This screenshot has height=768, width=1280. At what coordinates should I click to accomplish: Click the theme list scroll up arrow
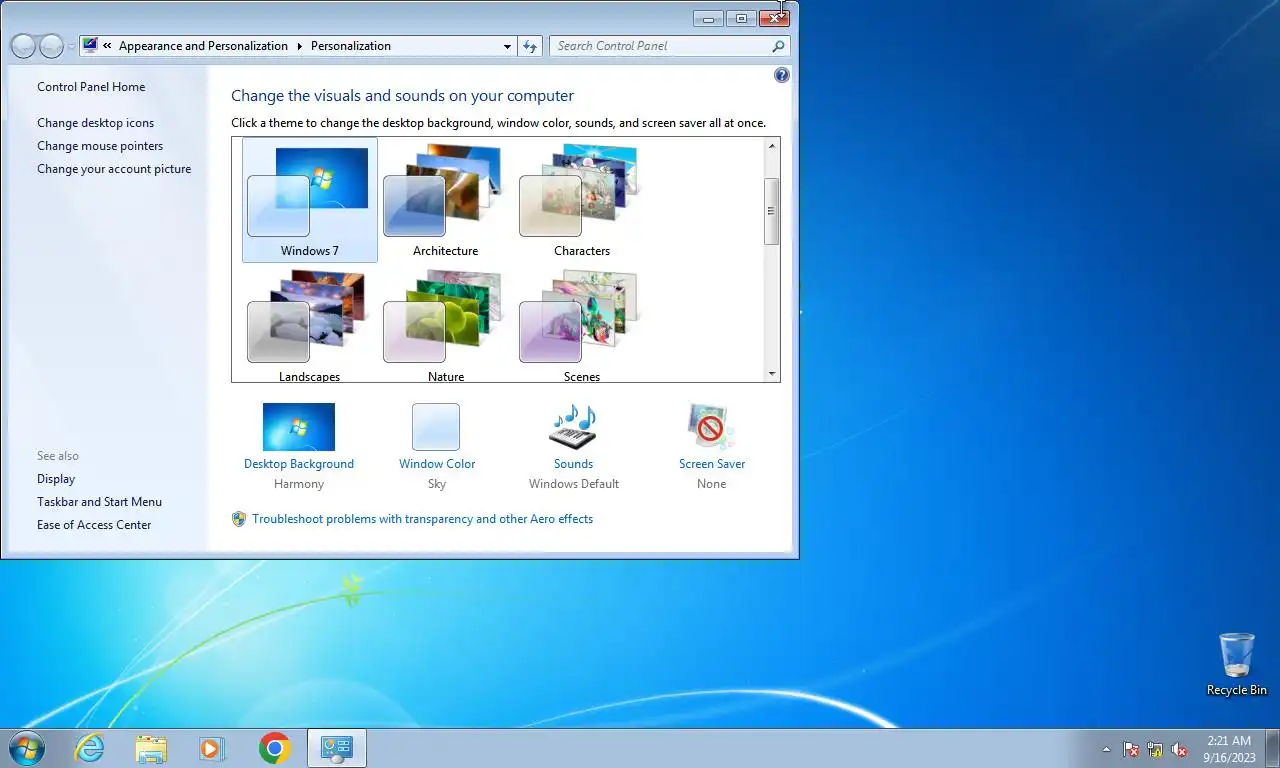pyautogui.click(x=772, y=146)
